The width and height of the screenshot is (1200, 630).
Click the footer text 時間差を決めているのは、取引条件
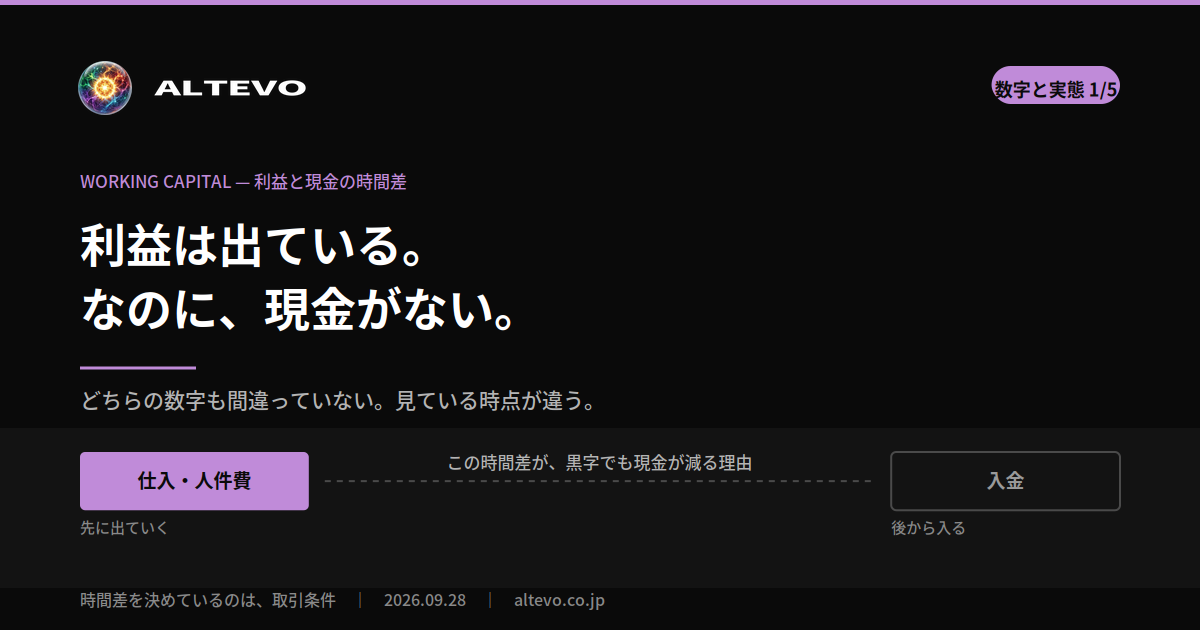pos(208,600)
